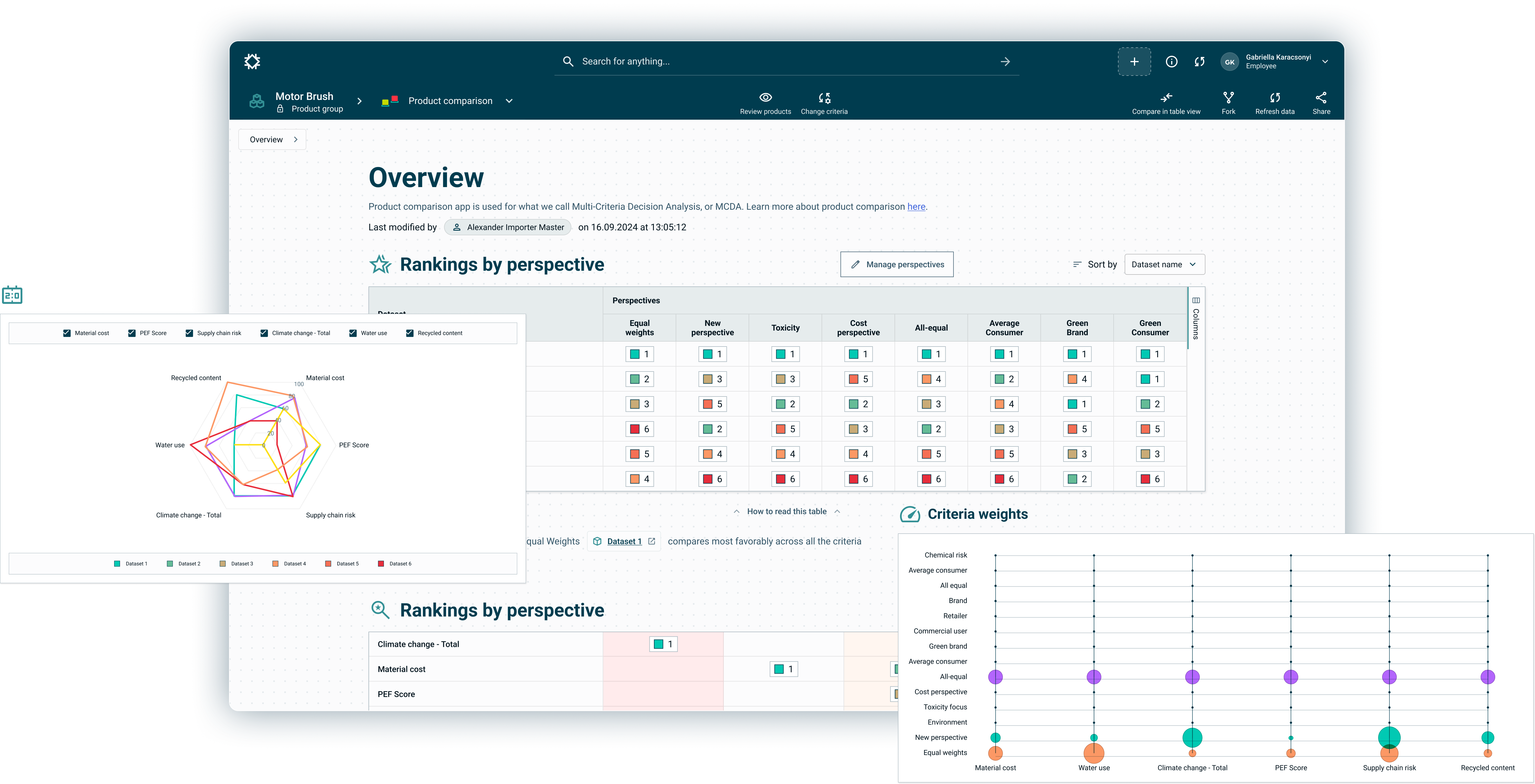This screenshot has width=1535, height=784.
Task: Open Dataset 1 external link icon
Action: [x=651, y=541]
